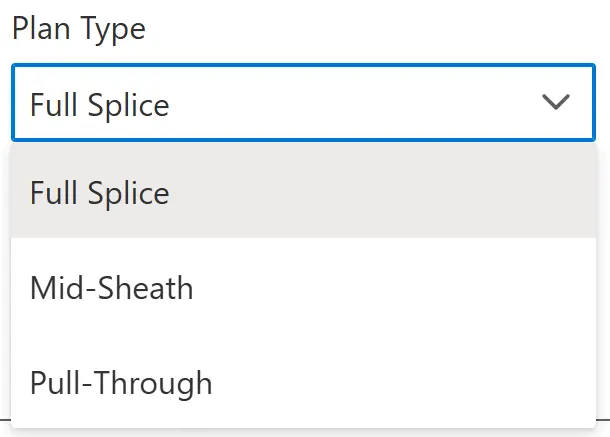Image resolution: width=610 pixels, height=437 pixels.
Task: Switch the plan to Pull-Through
Action: (x=121, y=383)
